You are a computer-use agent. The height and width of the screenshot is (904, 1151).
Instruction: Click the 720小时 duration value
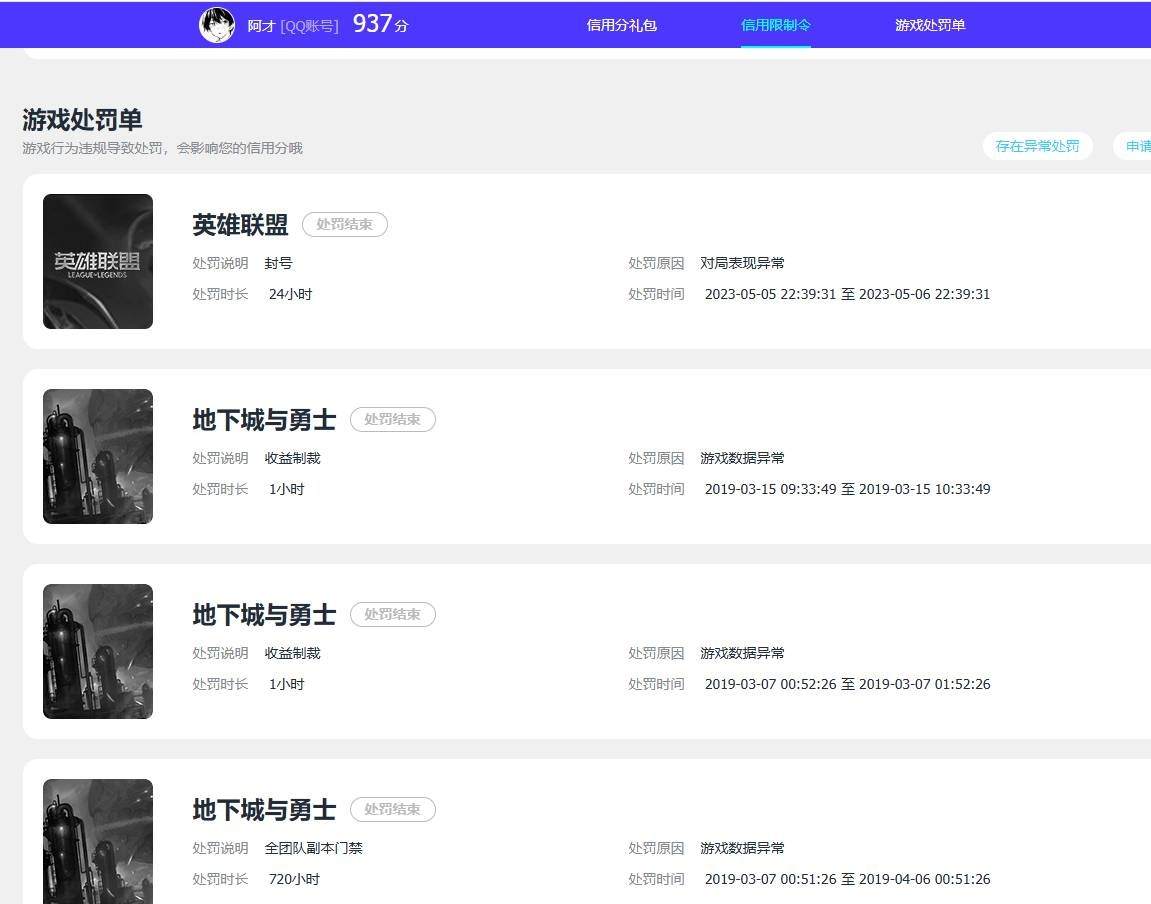pos(294,879)
